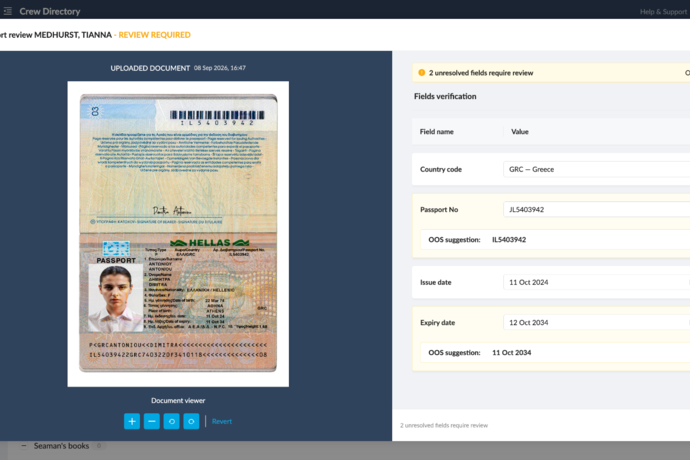Click the Value column header

click(x=520, y=132)
